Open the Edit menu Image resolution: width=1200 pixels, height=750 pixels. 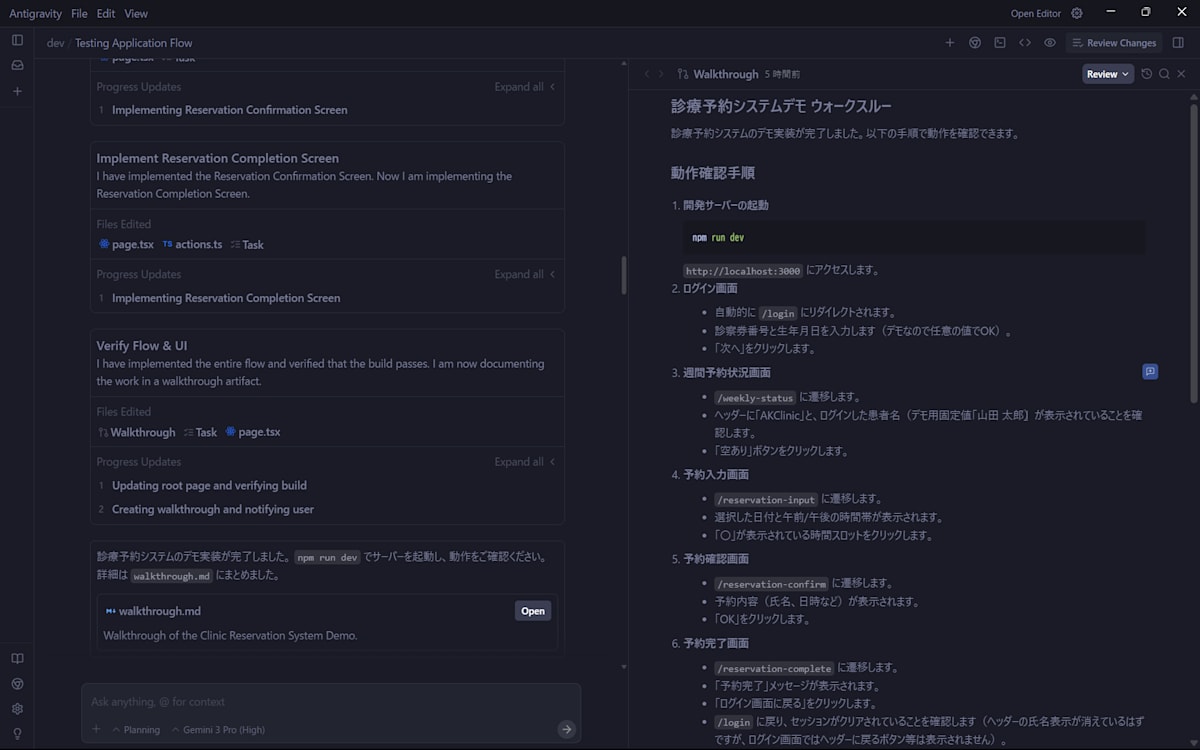tap(106, 14)
